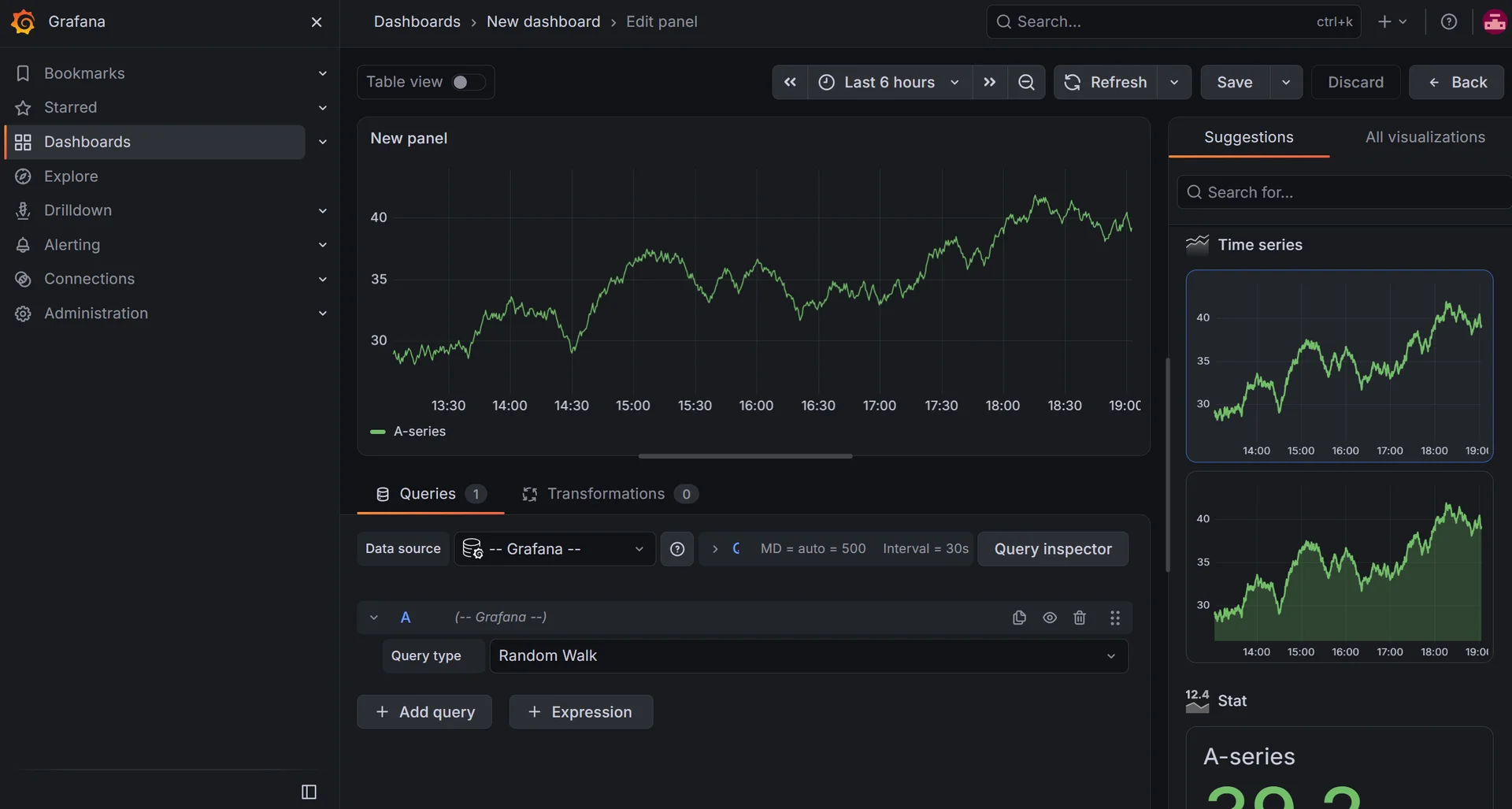
Task: Go Back to the dashboard
Action: tap(1456, 82)
